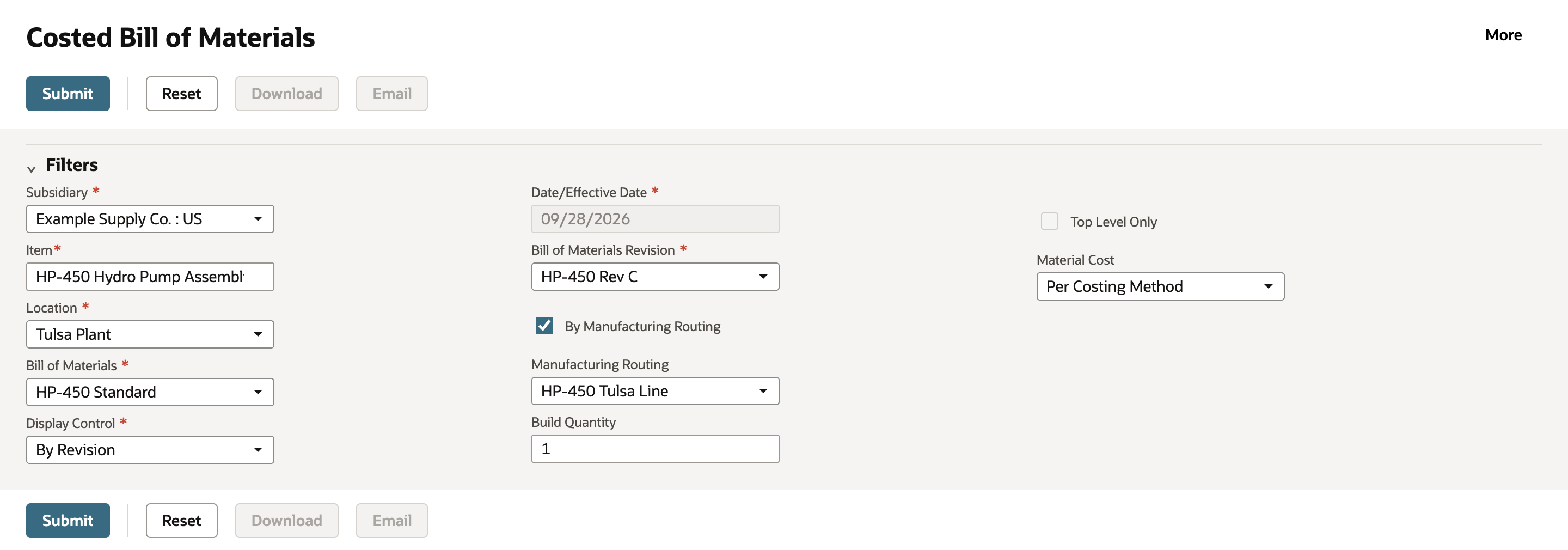The height and width of the screenshot is (550, 1568).
Task: Click the Date/Effective Date field
Action: click(655, 219)
